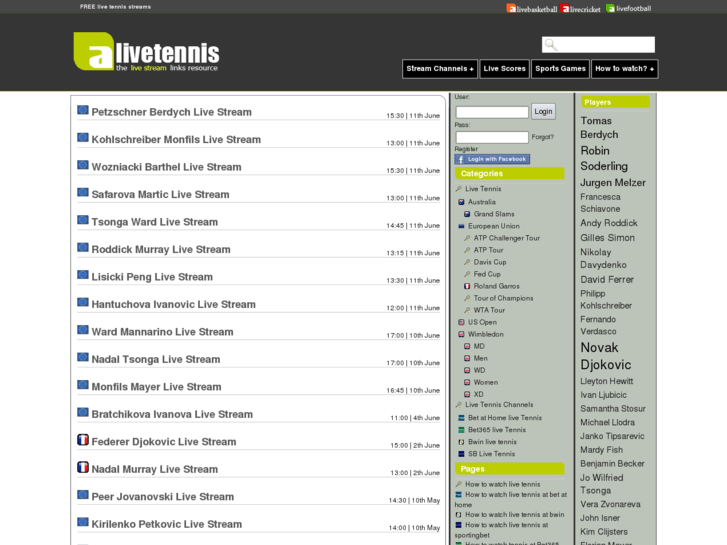Click the EU flag beside Wozniacki Barthel
The height and width of the screenshot is (545, 727).
[x=83, y=165]
